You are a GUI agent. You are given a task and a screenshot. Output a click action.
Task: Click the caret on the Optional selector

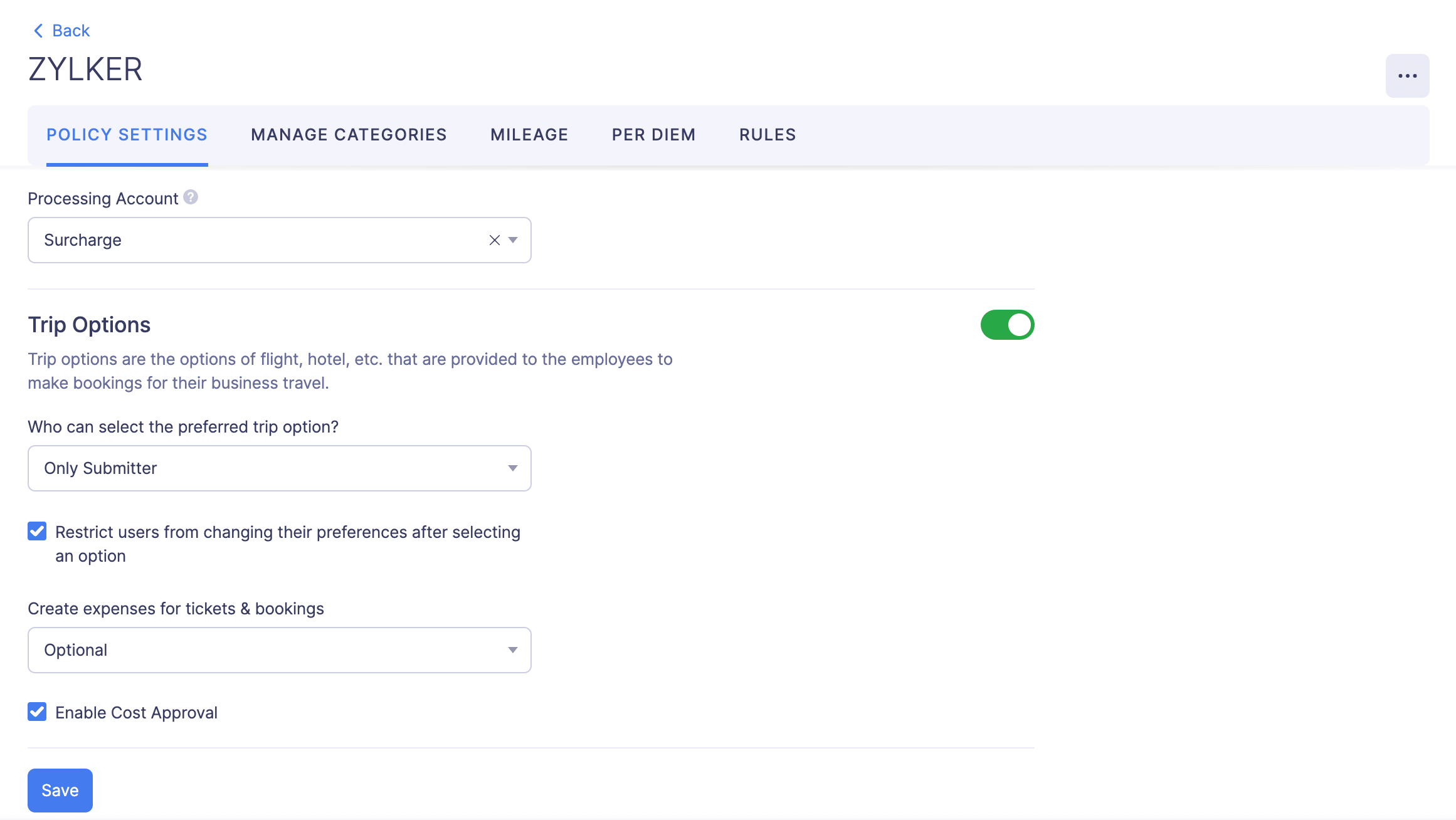[x=512, y=649]
